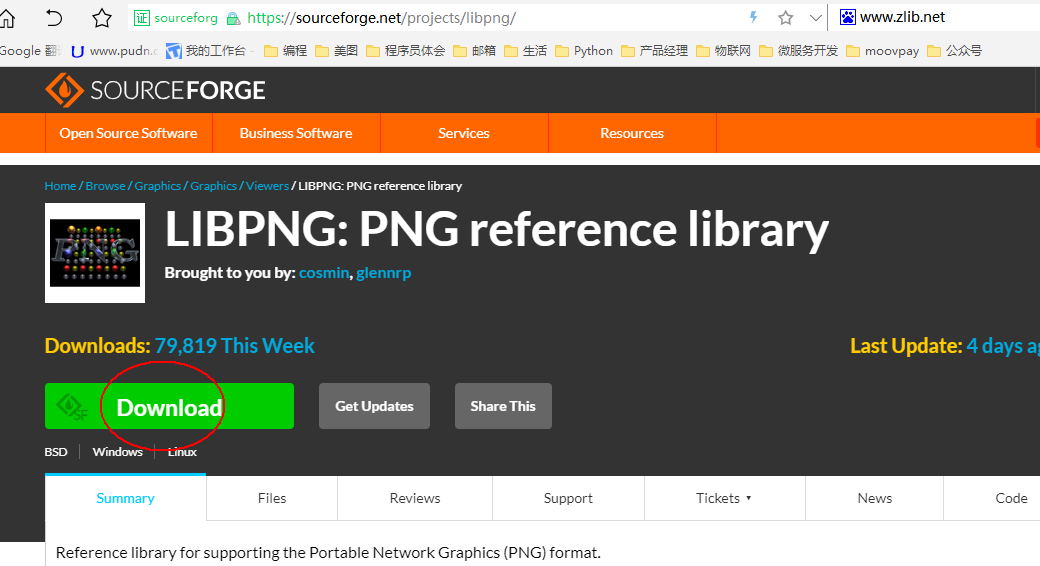Open the Resources menu
The image size is (1040, 566).
[x=632, y=133]
